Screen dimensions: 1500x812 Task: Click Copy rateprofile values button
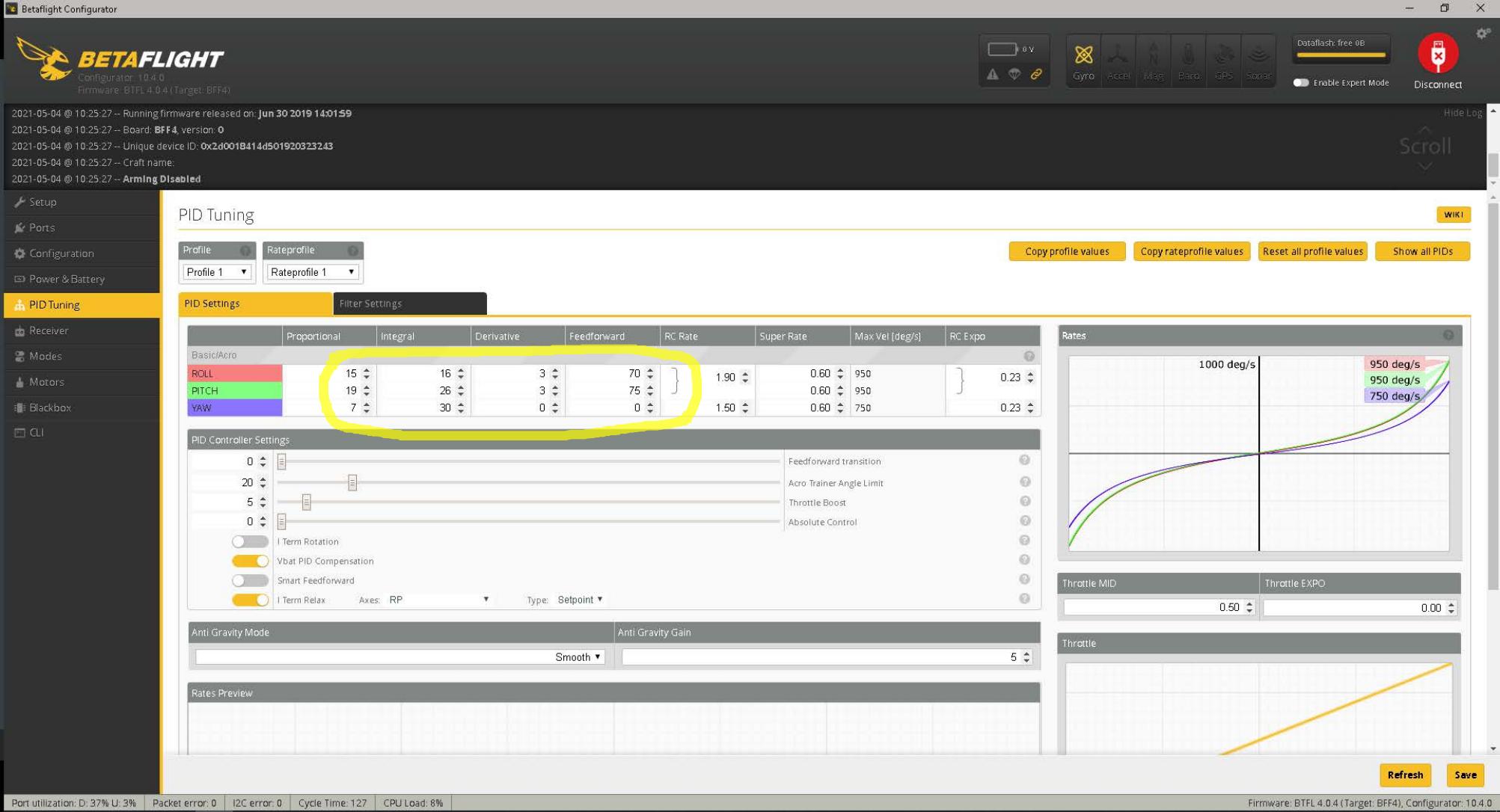point(1191,251)
